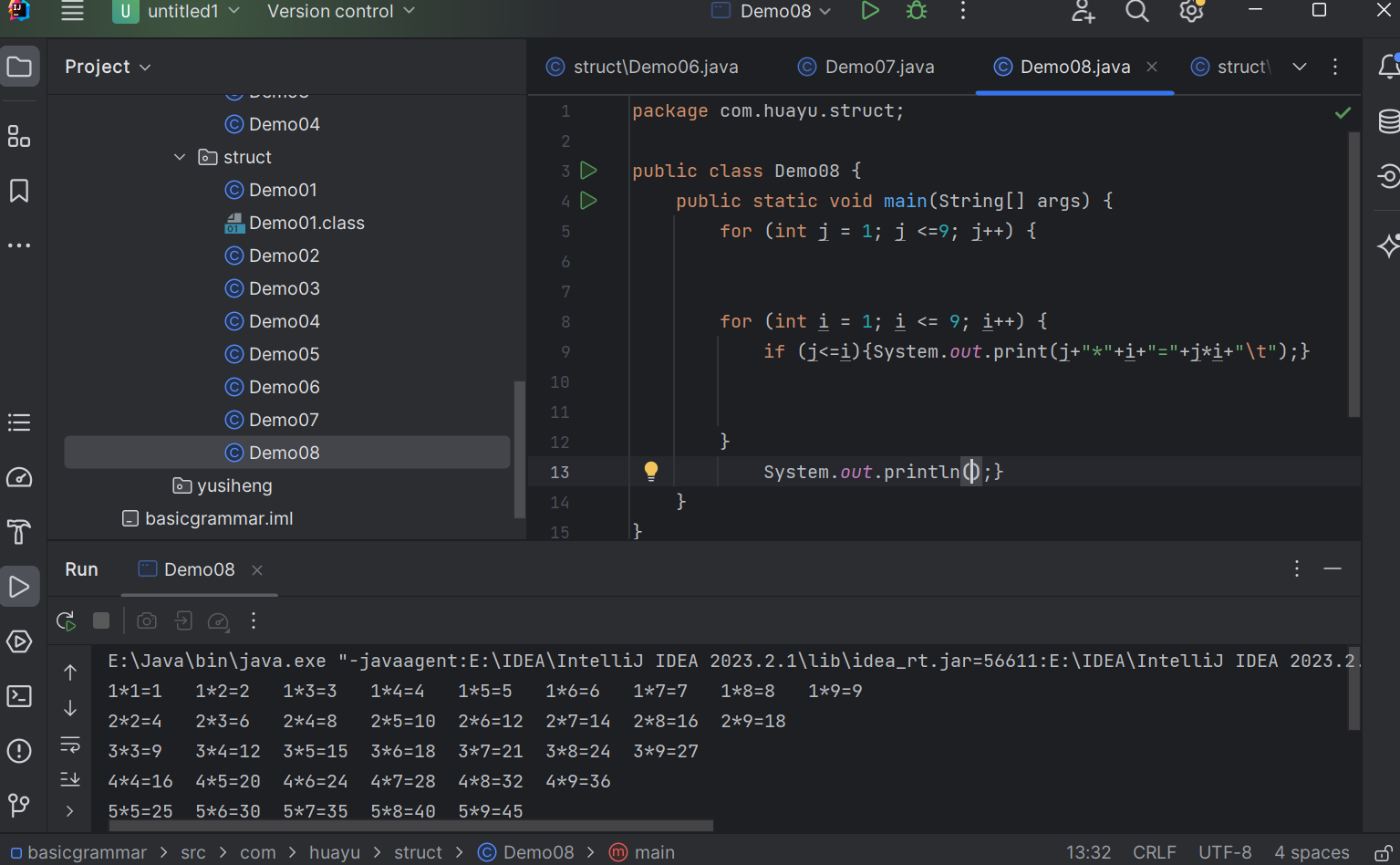
Task: Click the Debug bug icon in toolbar
Action: [x=917, y=11]
